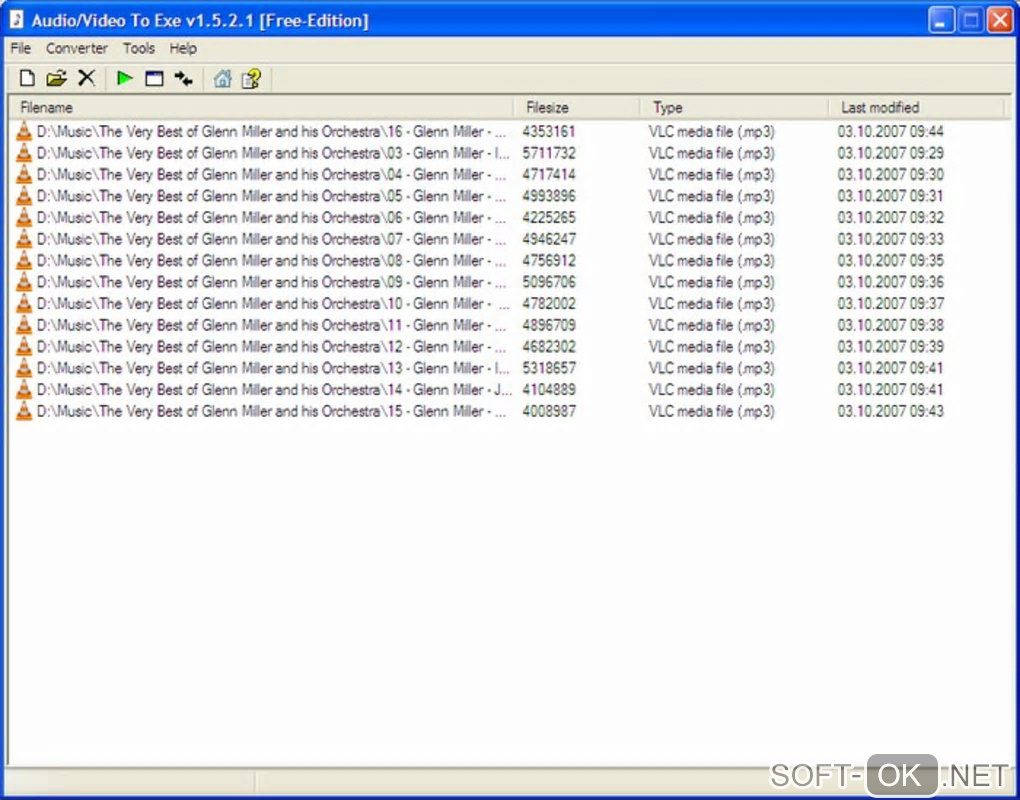The image size is (1020, 800).
Task: Click filesize value 4717414
Action: 549,174
